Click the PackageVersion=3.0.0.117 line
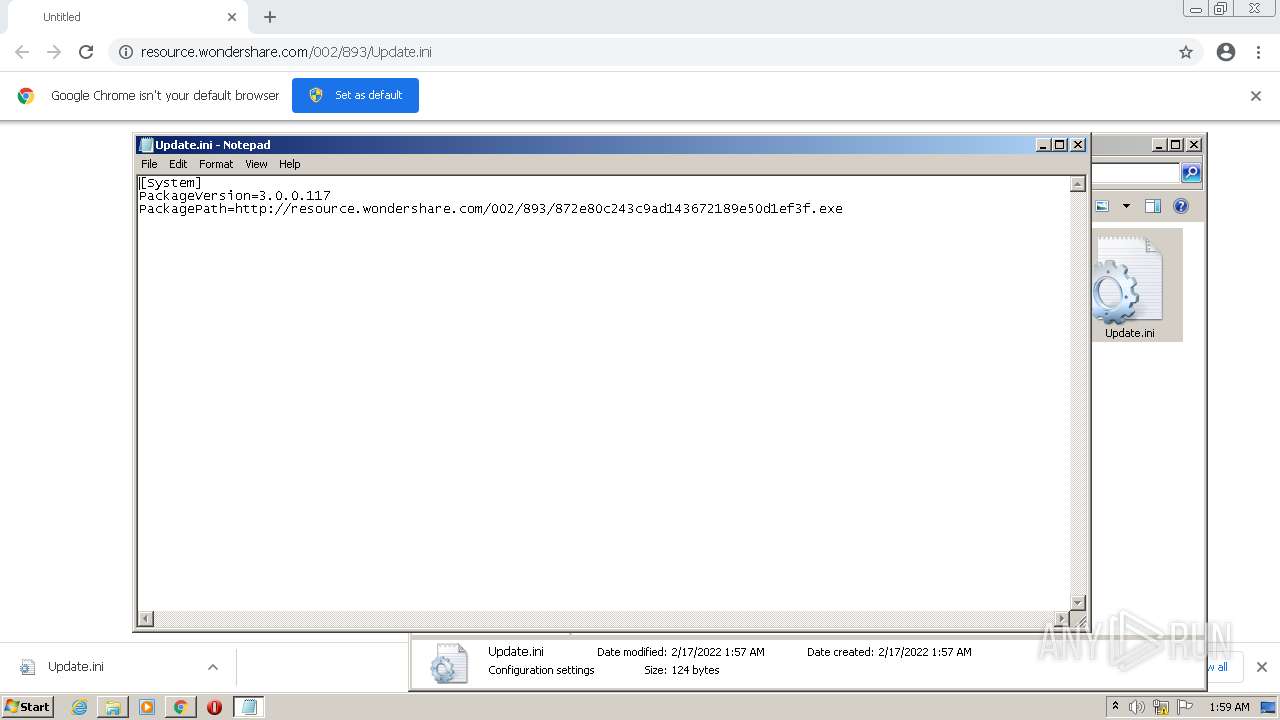This screenshot has width=1280, height=720. 235,196
